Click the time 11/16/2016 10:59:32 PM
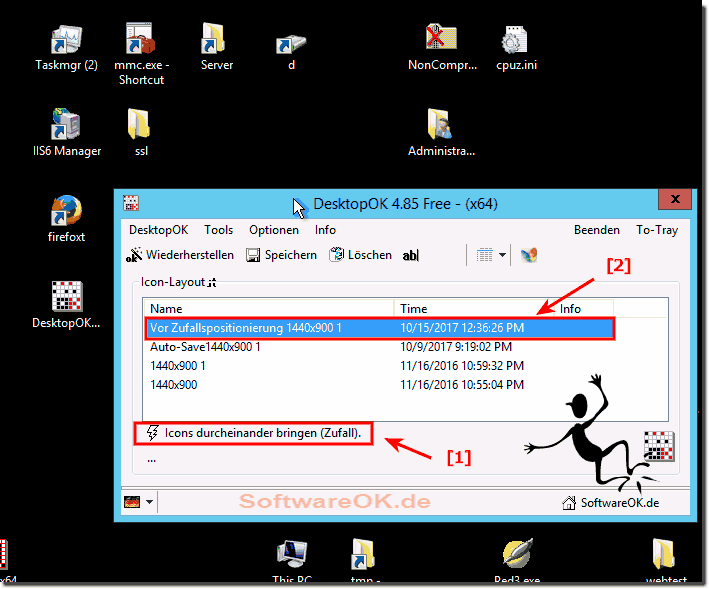Screen dimensions: 709x589 point(462,366)
